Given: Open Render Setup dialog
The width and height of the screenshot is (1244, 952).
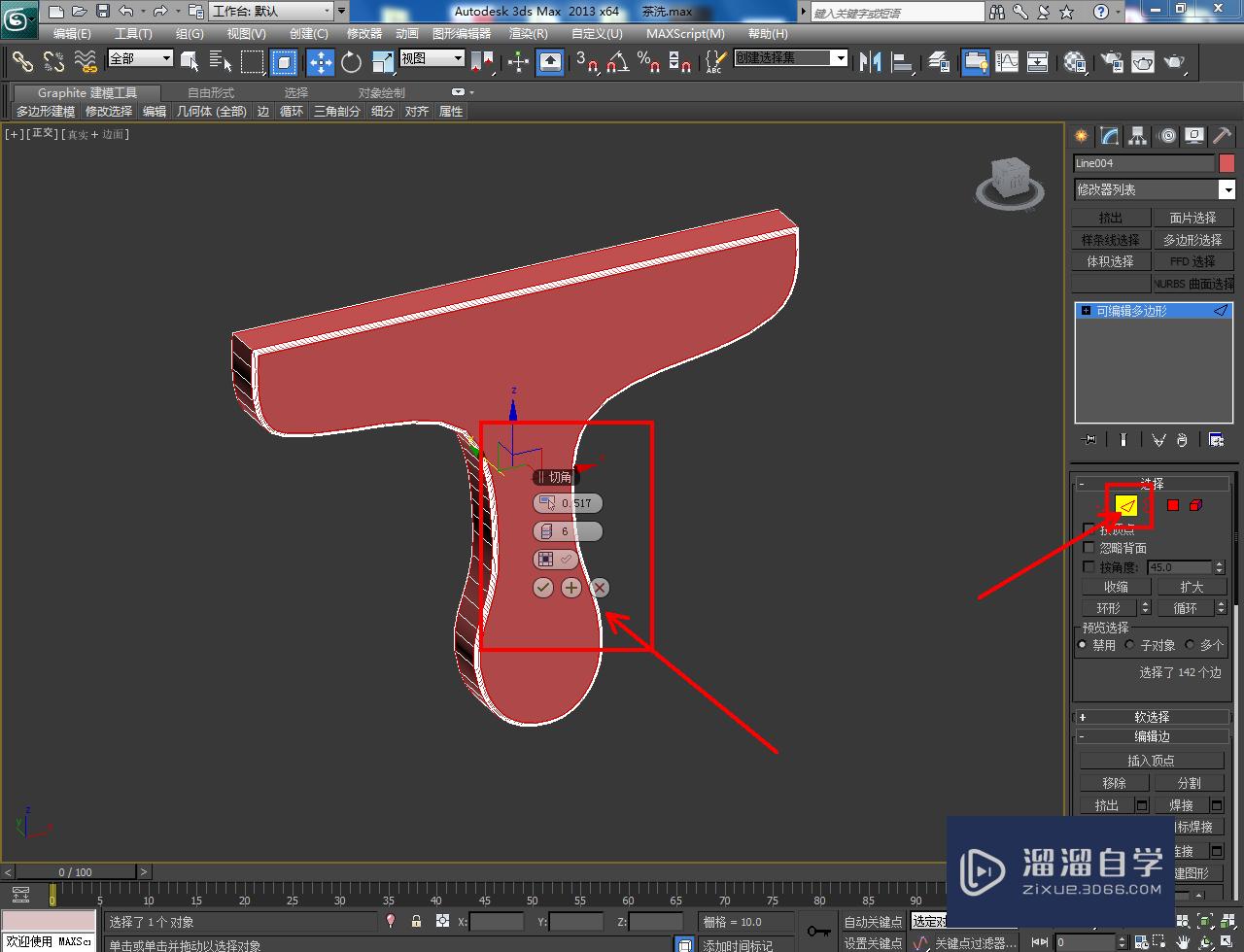Looking at the screenshot, I should click(1111, 62).
